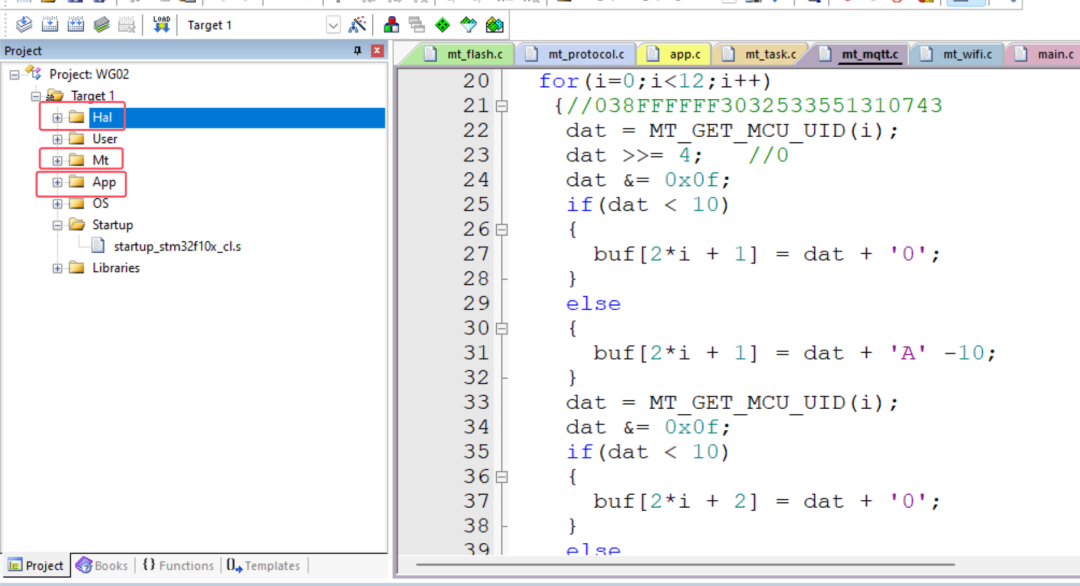The width and height of the screenshot is (1080, 586).
Task: Open Manage Project Items colored blocks icon
Action: coord(391,25)
